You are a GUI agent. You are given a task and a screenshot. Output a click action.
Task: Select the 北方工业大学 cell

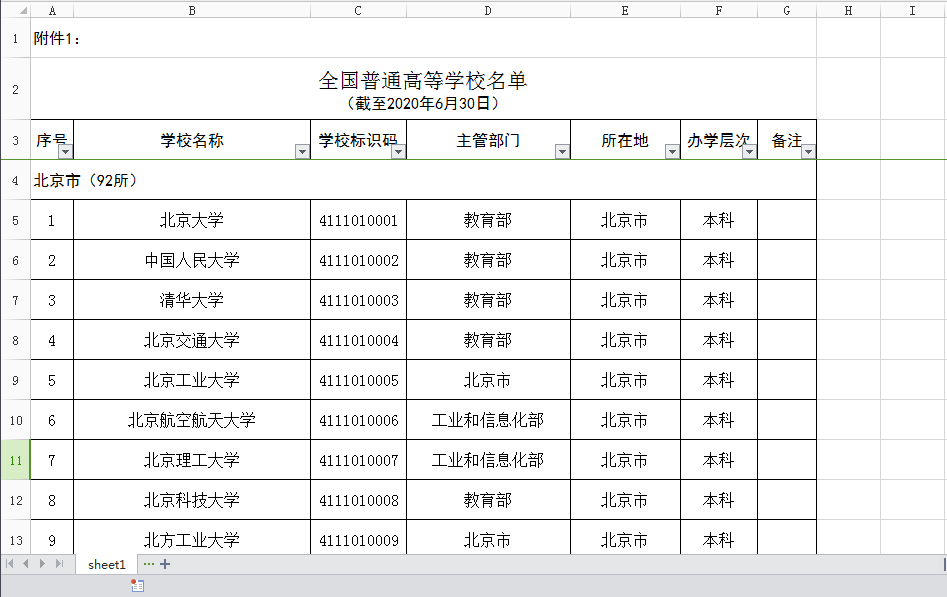[192, 538]
